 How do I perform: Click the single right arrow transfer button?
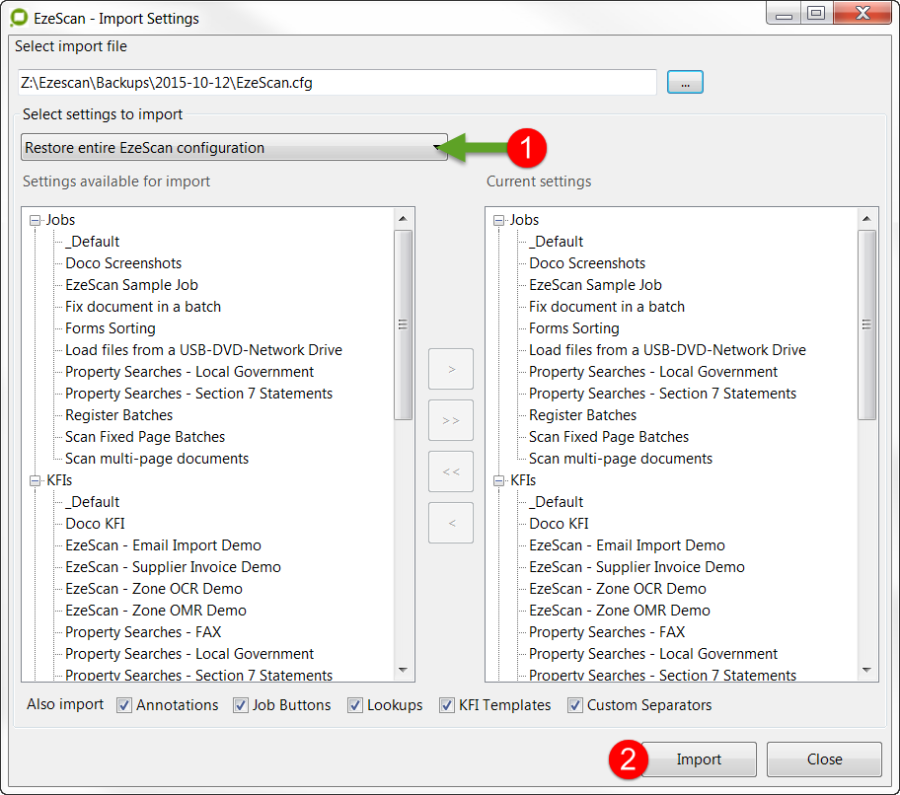coord(451,369)
